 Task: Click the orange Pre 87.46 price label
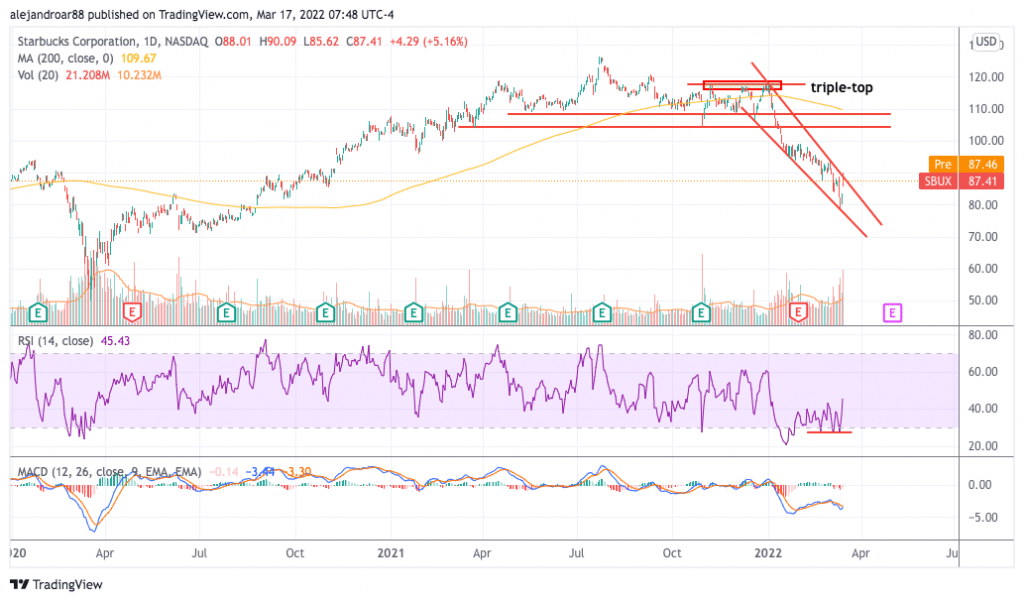coord(964,164)
